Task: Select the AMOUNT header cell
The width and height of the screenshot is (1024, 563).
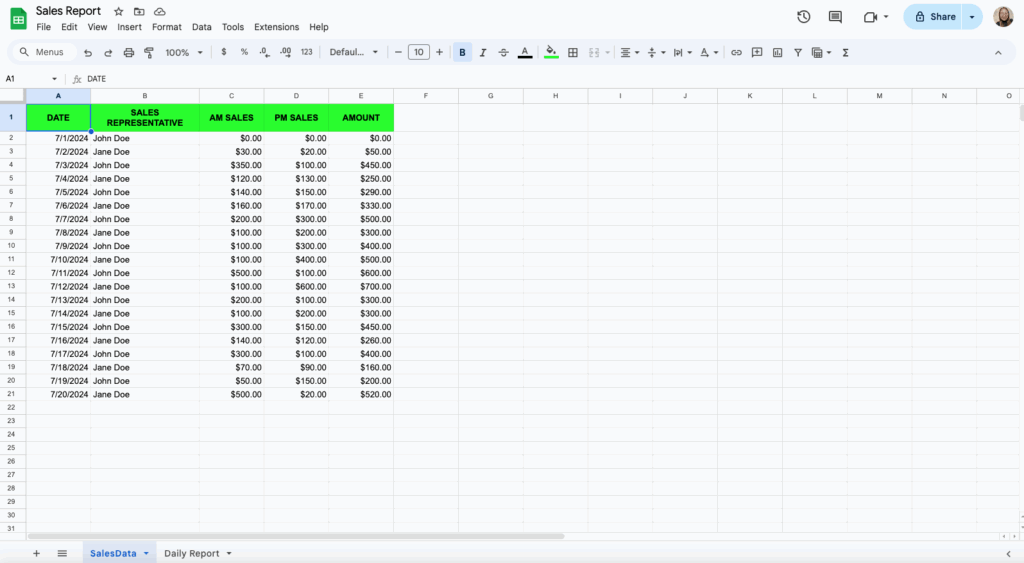Action: [x=361, y=118]
